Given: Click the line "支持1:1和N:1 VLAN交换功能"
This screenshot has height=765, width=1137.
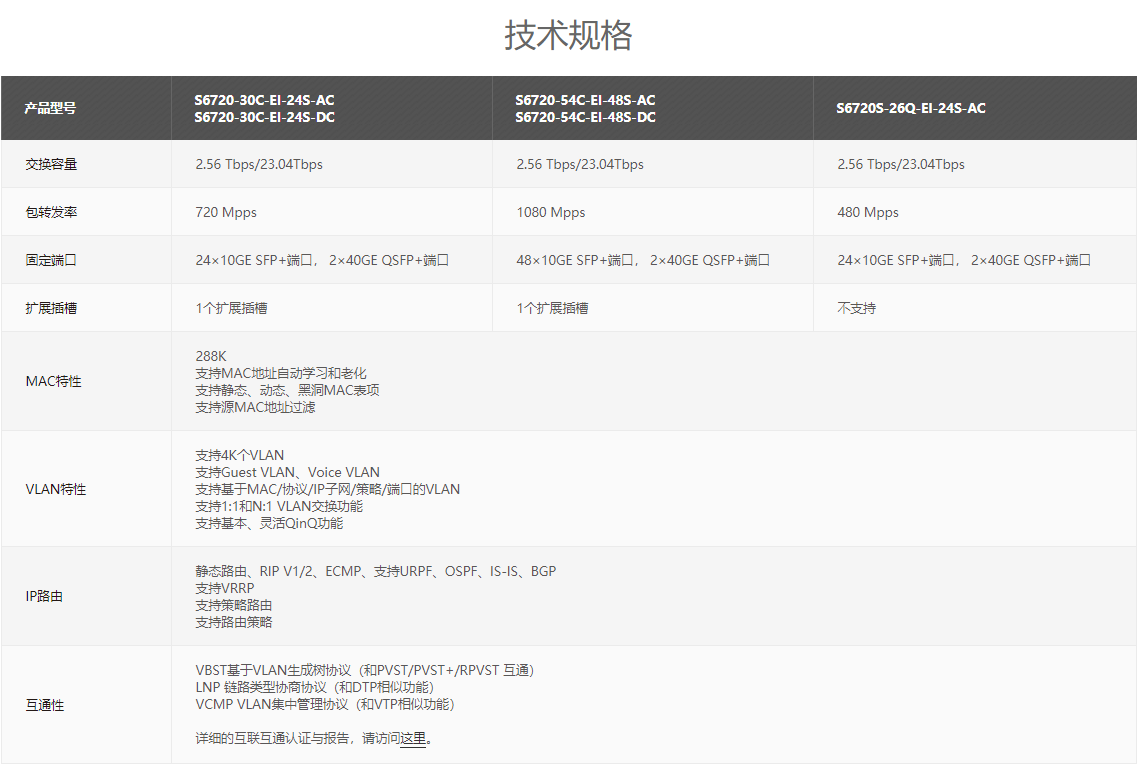Looking at the screenshot, I should click(279, 506).
